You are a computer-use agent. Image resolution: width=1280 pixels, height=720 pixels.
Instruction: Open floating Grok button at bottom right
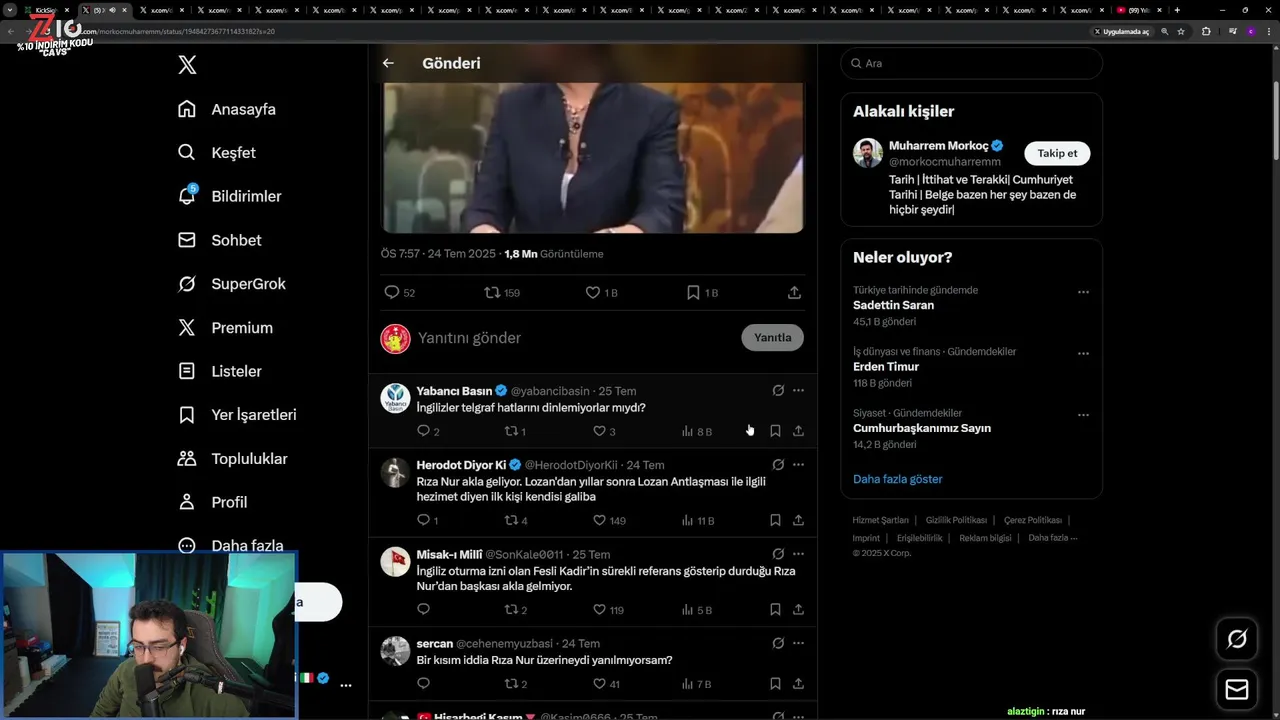(x=1237, y=639)
